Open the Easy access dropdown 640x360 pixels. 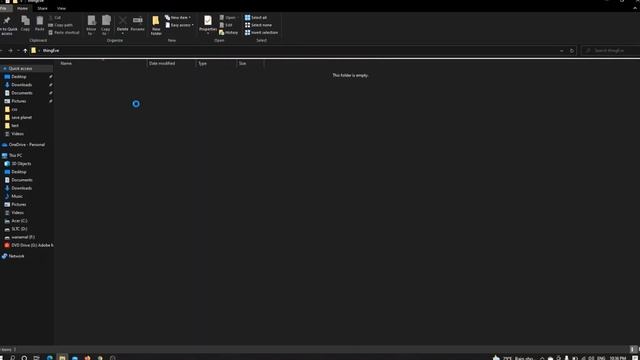[179, 25]
